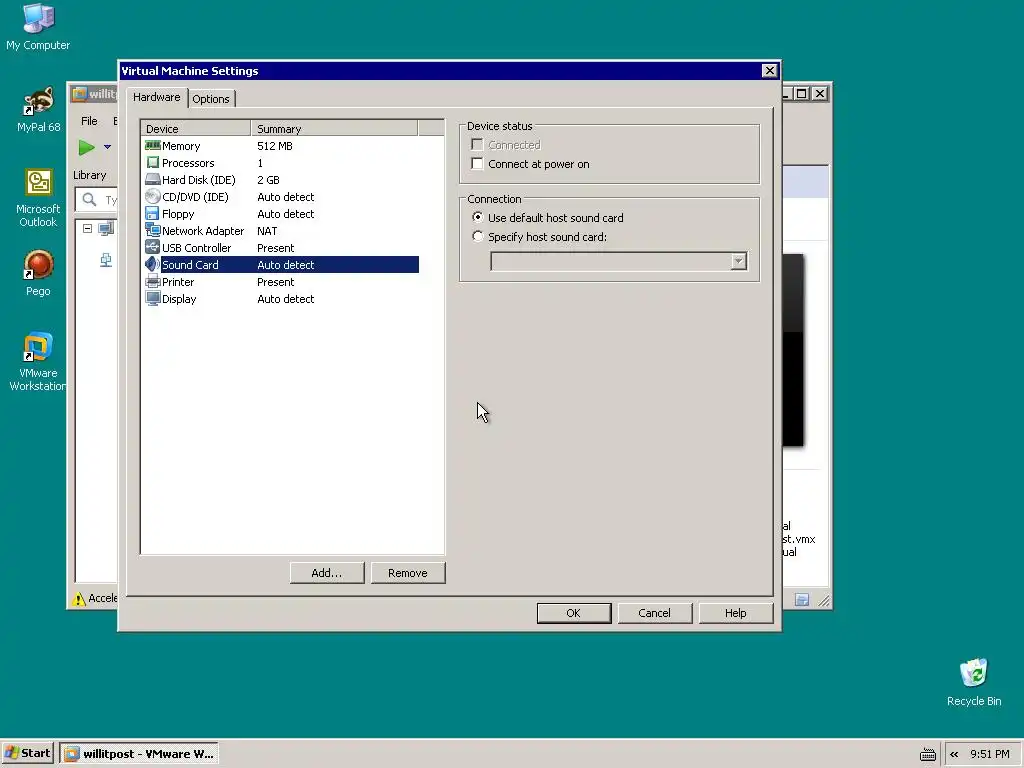
Task: Open the Recycle Bin icon
Action: click(974, 673)
